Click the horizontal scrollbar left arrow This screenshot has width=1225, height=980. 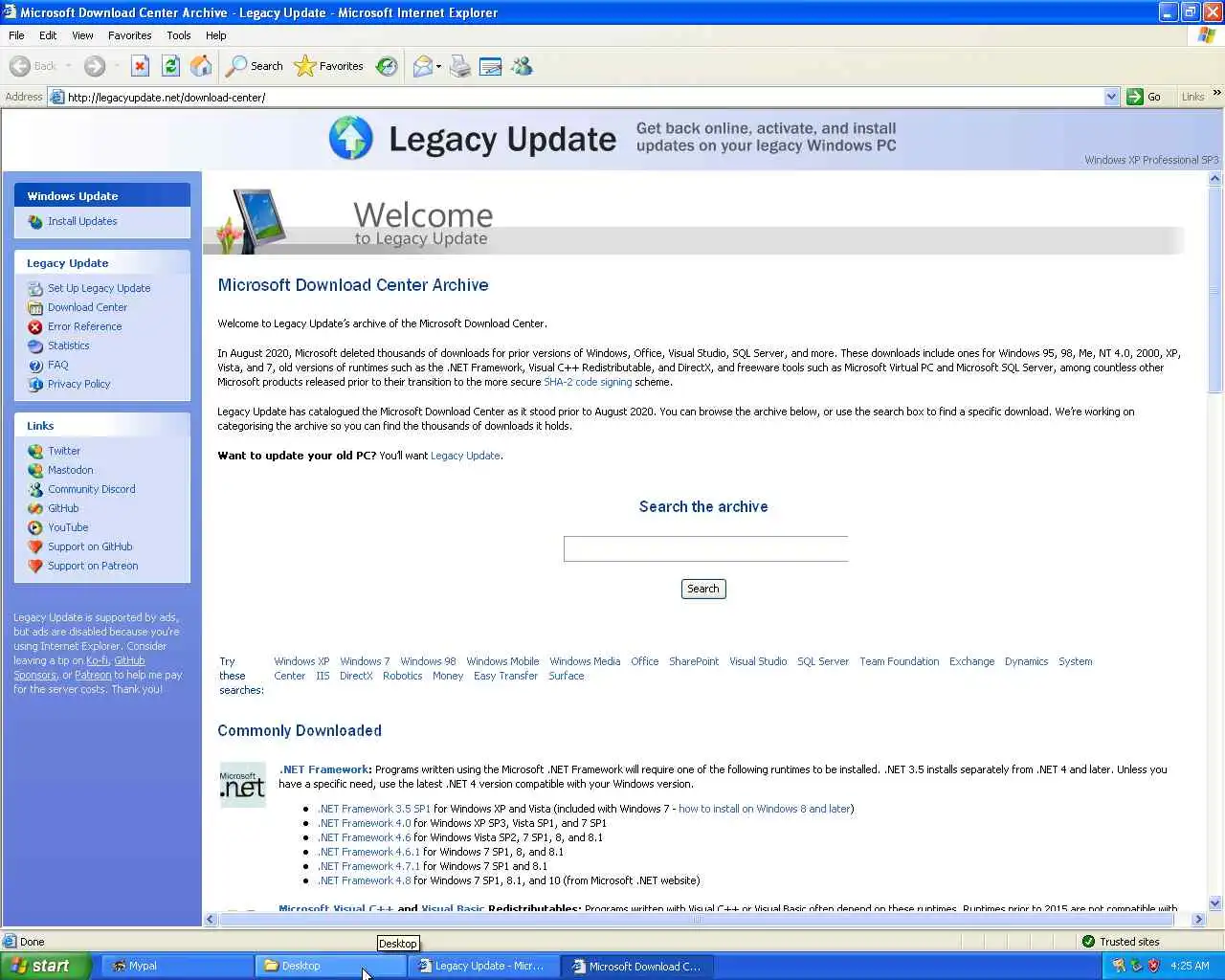212,919
